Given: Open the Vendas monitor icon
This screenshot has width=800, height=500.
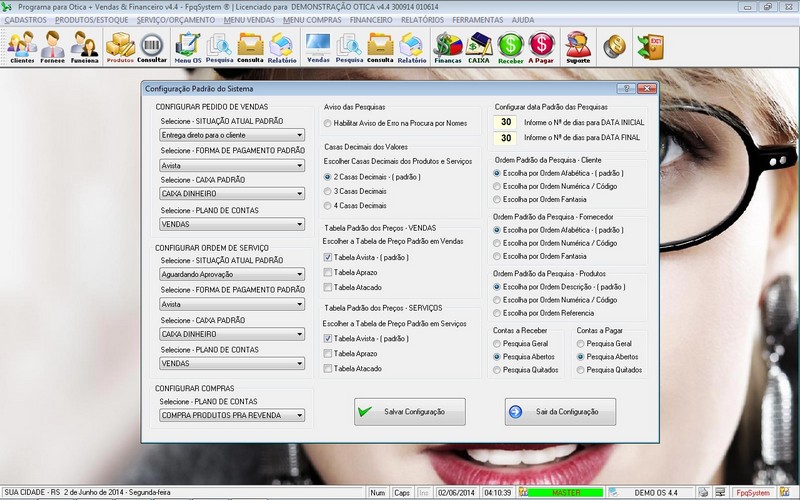Looking at the screenshot, I should [318, 46].
